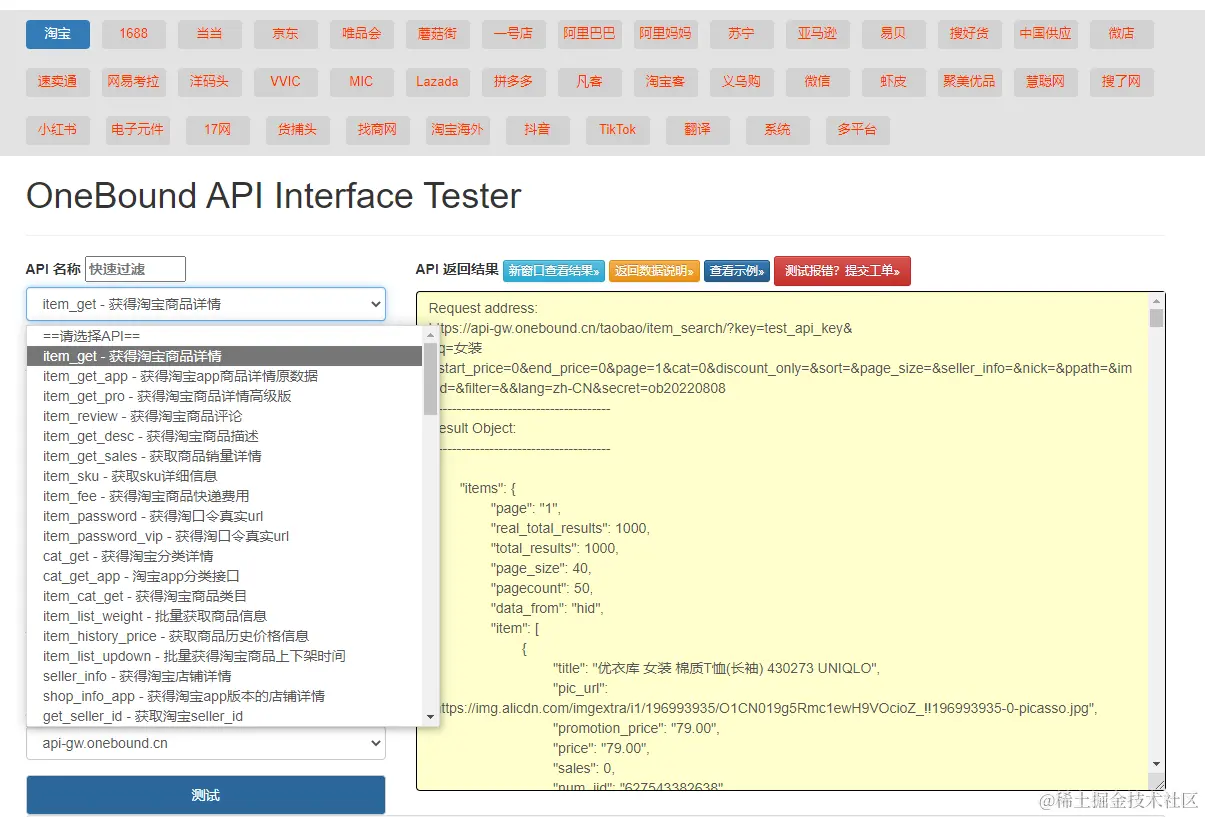Expand the item_get API dropdown
The height and width of the screenshot is (817, 1205).
click(x=205, y=304)
